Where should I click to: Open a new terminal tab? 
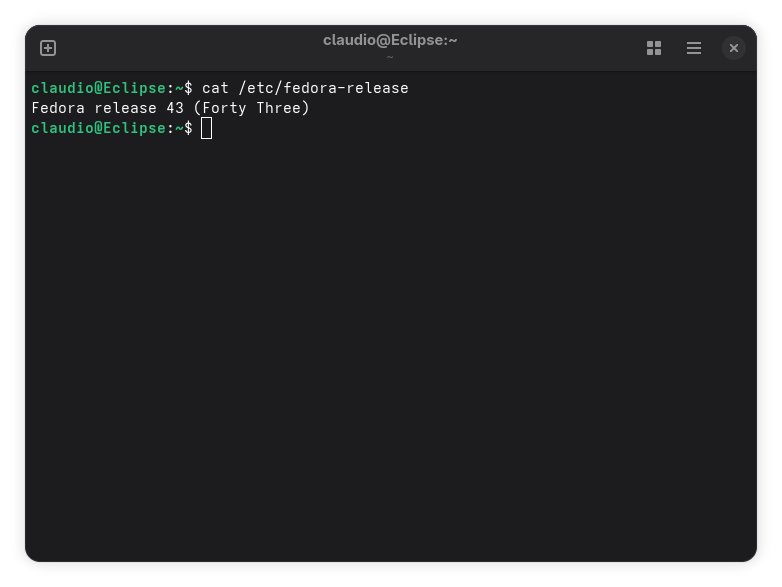pyautogui.click(x=48, y=48)
